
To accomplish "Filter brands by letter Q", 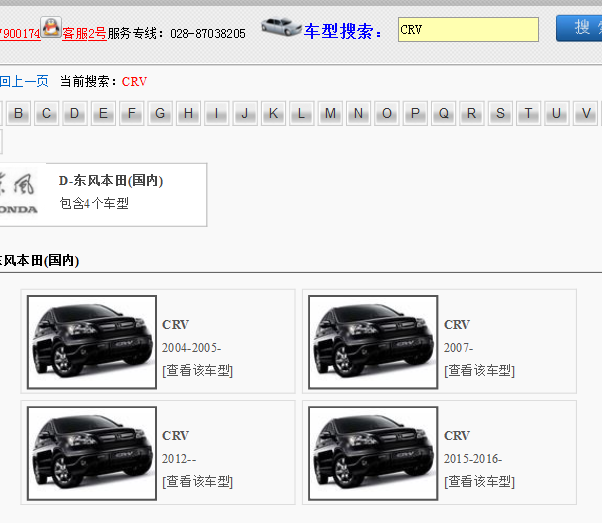I will click(x=444, y=113).
